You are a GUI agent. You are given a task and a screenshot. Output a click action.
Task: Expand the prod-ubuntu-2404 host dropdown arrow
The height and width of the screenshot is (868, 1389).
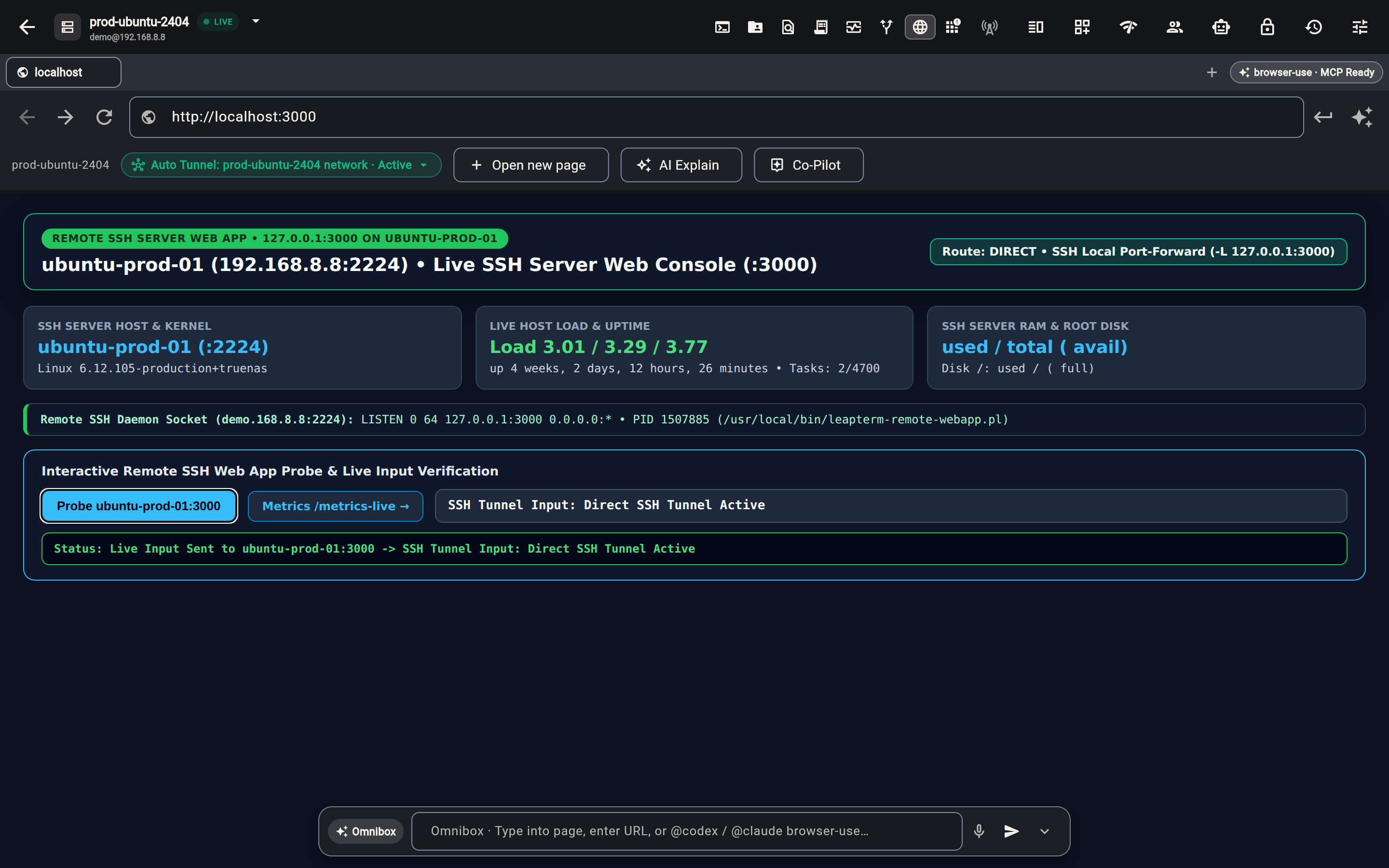coord(256,21)
